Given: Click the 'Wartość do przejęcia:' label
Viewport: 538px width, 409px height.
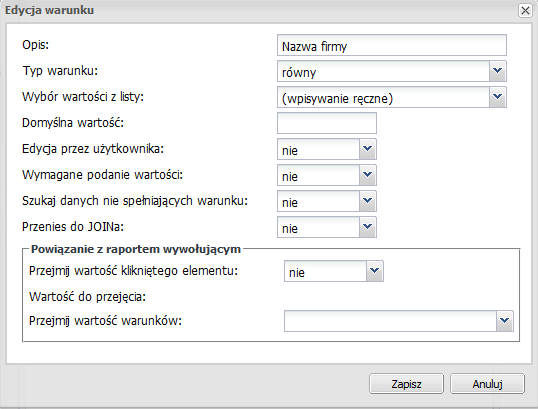Looking at the screenshot, I should pyautogui.click(x=87, y=297).
